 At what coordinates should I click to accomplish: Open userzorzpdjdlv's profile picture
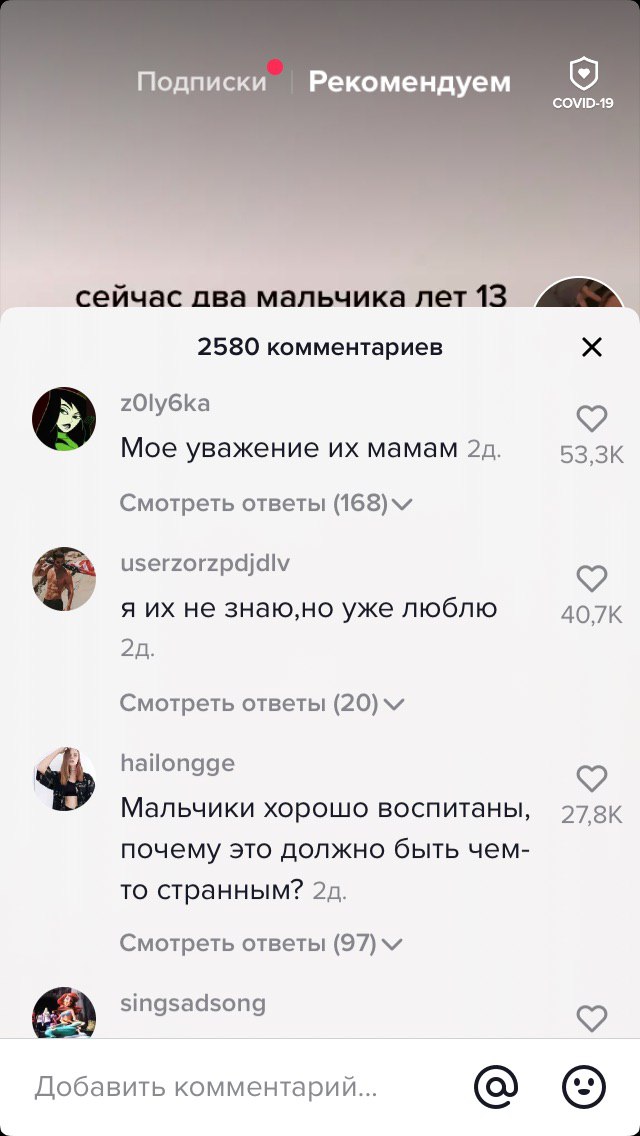tap(64, 578)
